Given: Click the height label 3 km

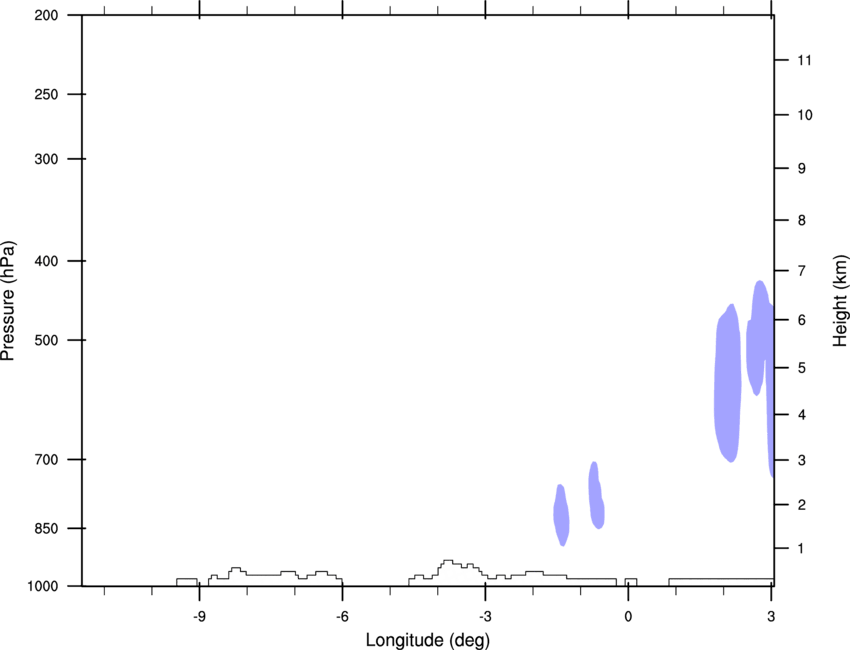Looking at the screenshot, I should [x=802, y=460].
